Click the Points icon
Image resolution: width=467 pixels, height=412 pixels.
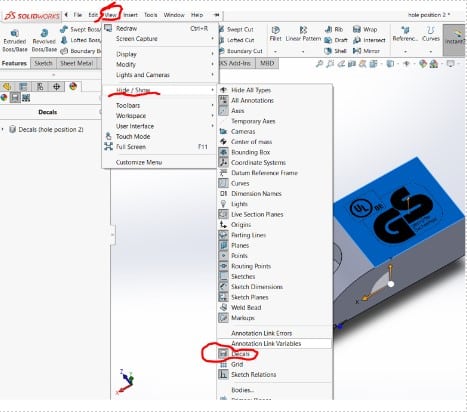(223, 255)
